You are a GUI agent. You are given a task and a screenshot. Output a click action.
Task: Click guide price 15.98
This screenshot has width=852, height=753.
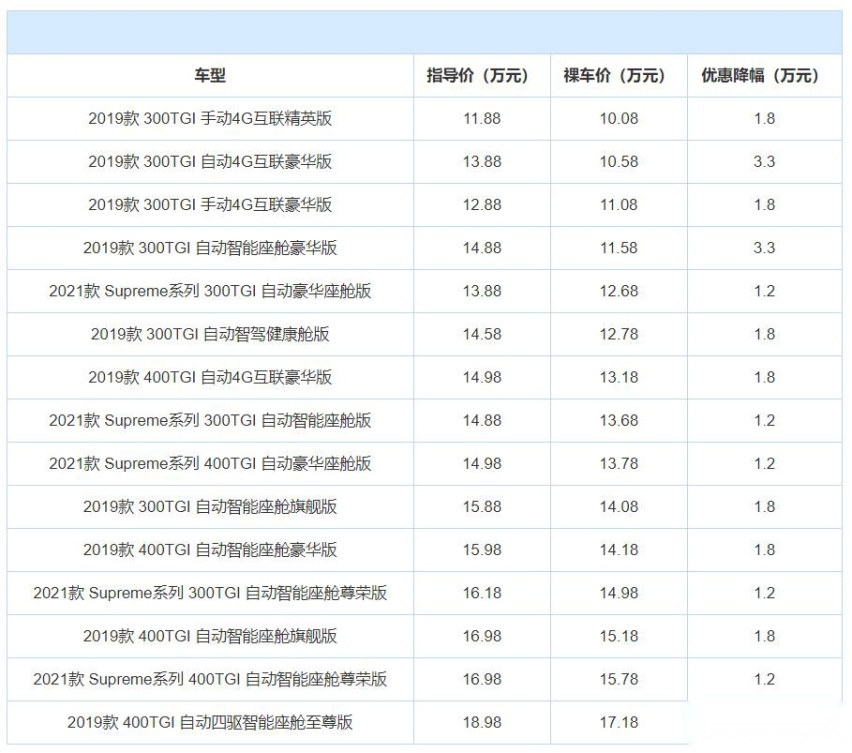click(482, 550)
